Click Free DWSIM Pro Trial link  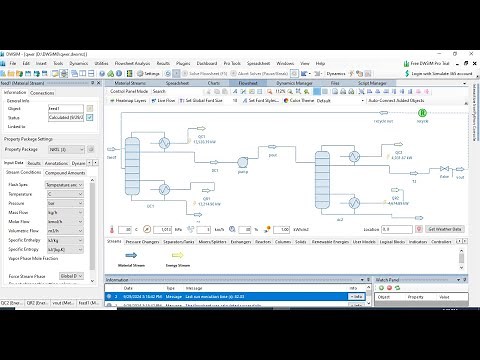tap(426, 63)
